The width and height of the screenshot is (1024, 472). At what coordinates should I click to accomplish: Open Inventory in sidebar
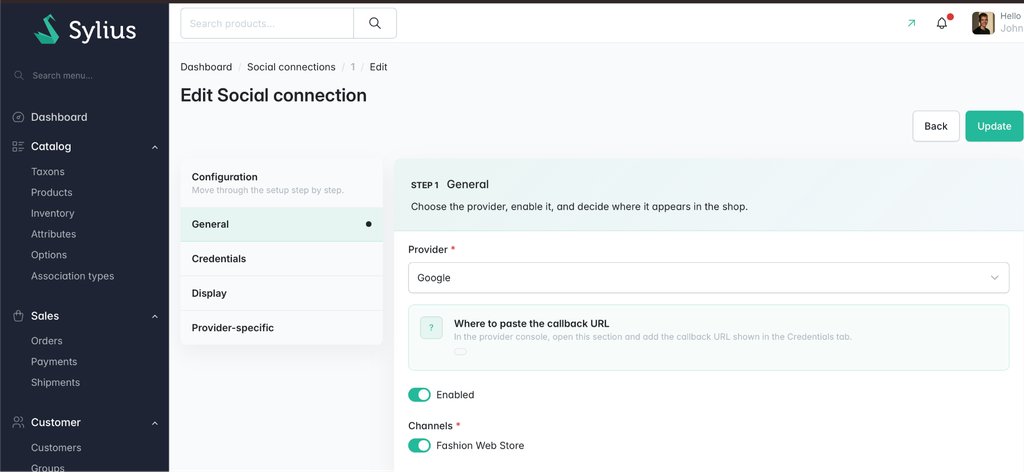(x=53, y=213)
